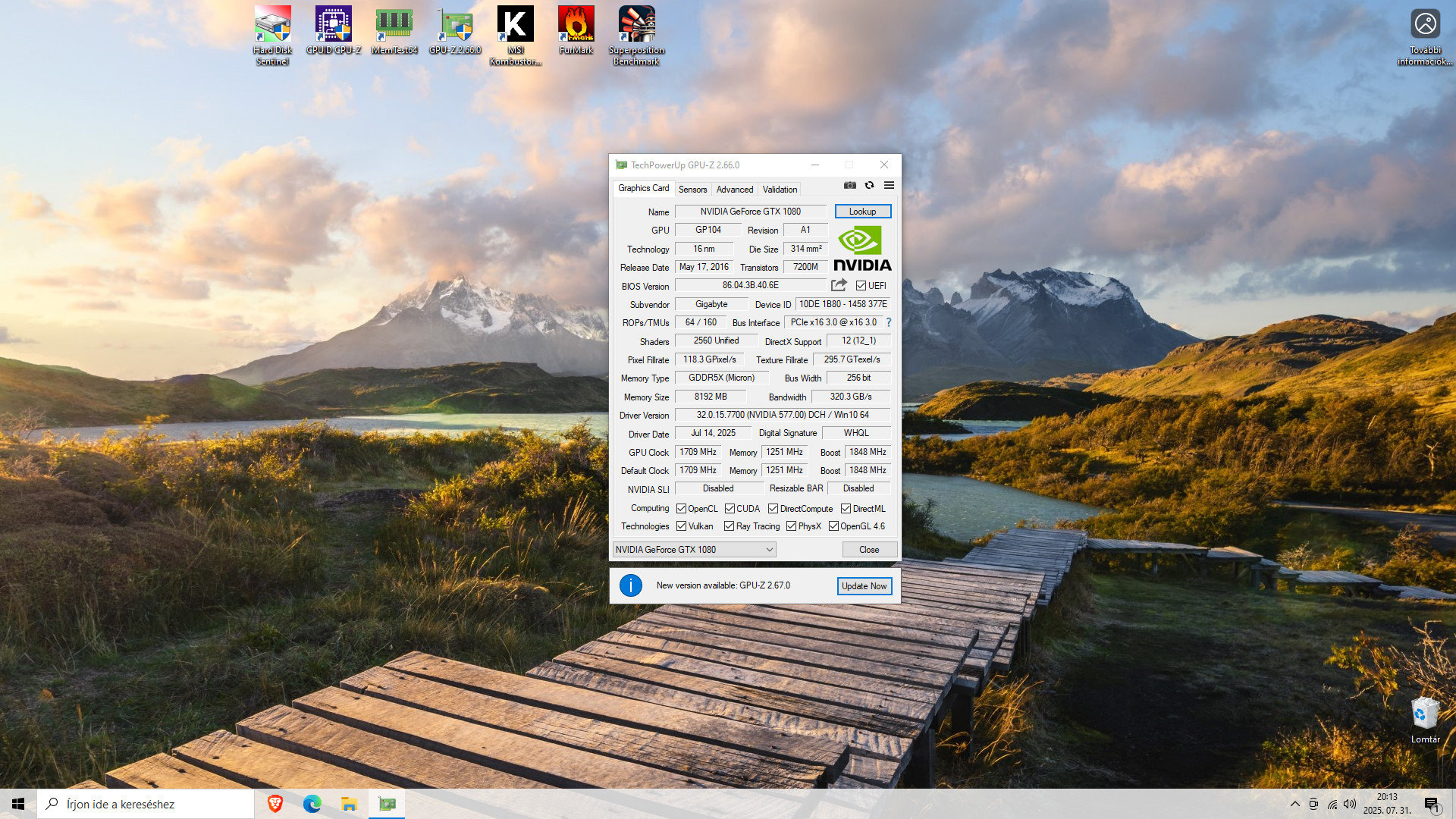Show hidden system tray icons chevron
The width and height of the screenshot is (1456, 819).
[x=1294, y=804]
